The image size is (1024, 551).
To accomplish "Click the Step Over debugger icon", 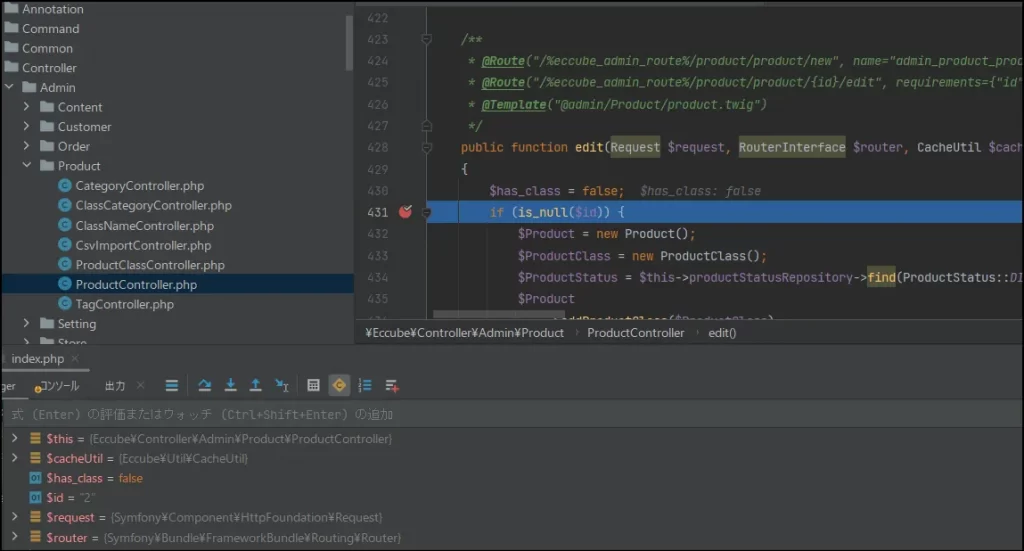I will pyautogui.click(x=205, y=385).
